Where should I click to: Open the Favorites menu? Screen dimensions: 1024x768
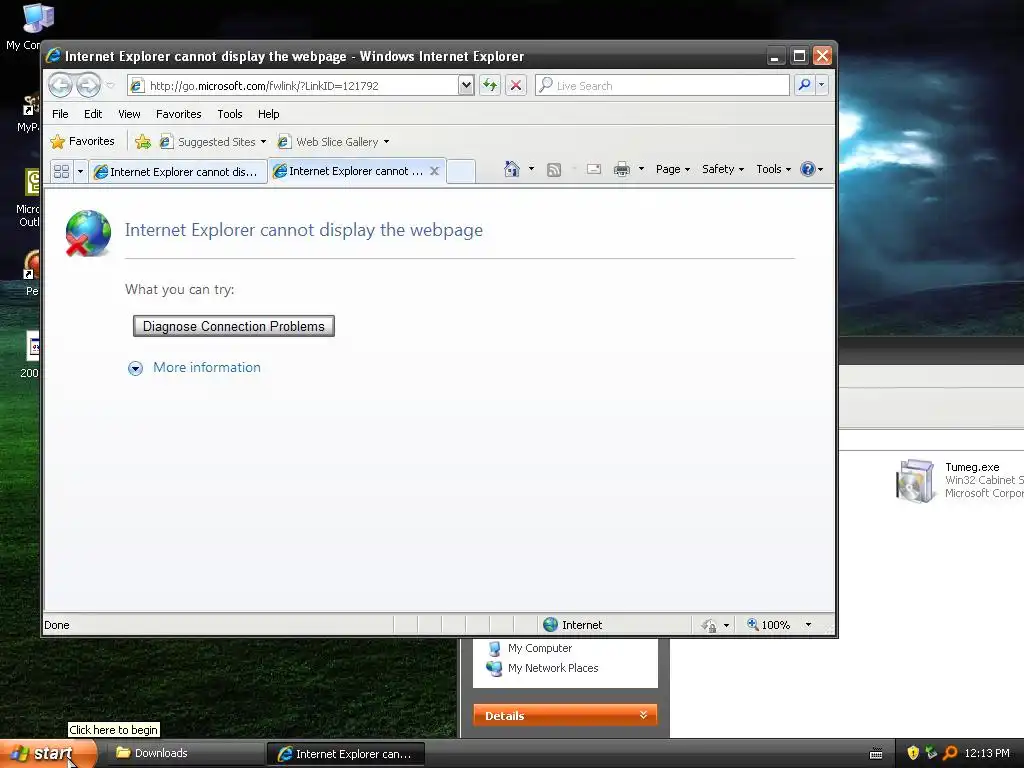[x=178, y=114]
